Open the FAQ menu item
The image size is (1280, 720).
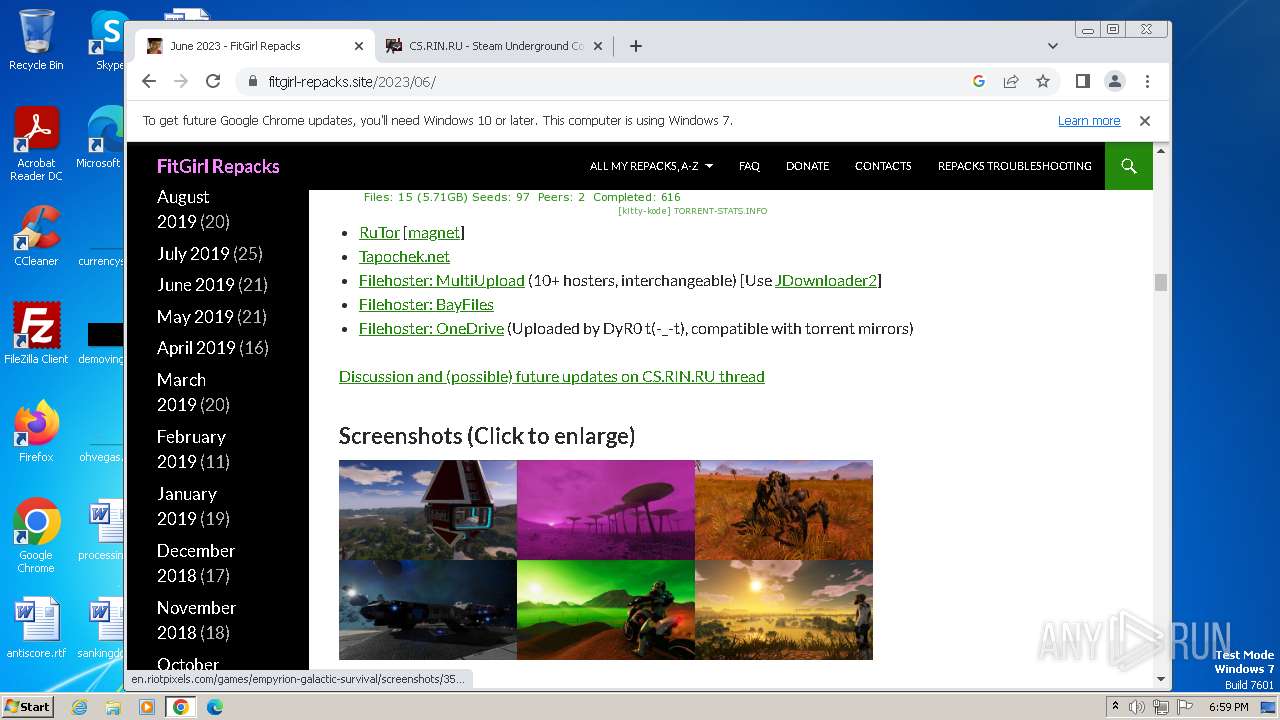[x=749, y=166]
